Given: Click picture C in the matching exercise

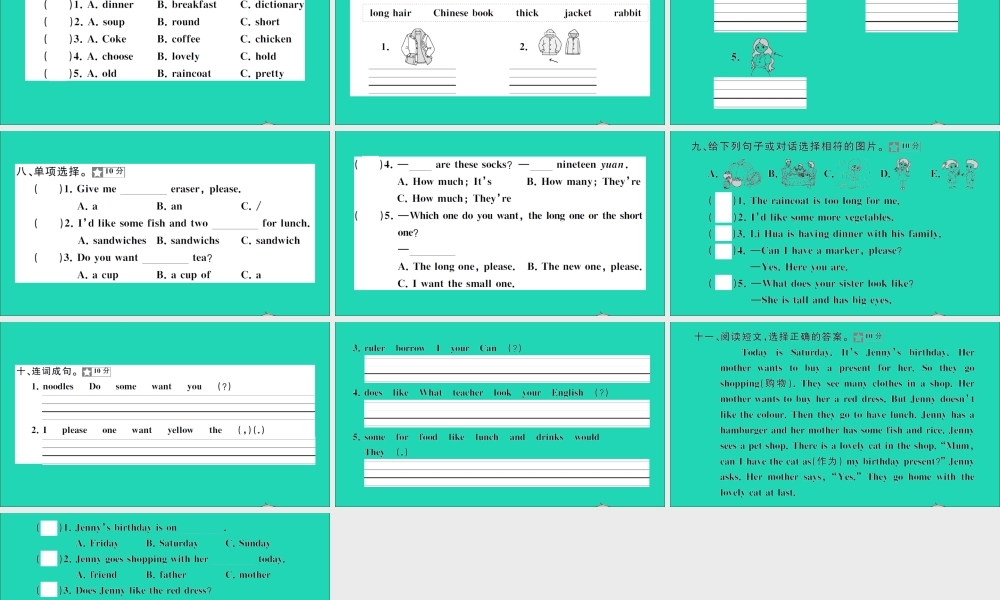Looking at the screenshot, I should [x=853, y=173].
